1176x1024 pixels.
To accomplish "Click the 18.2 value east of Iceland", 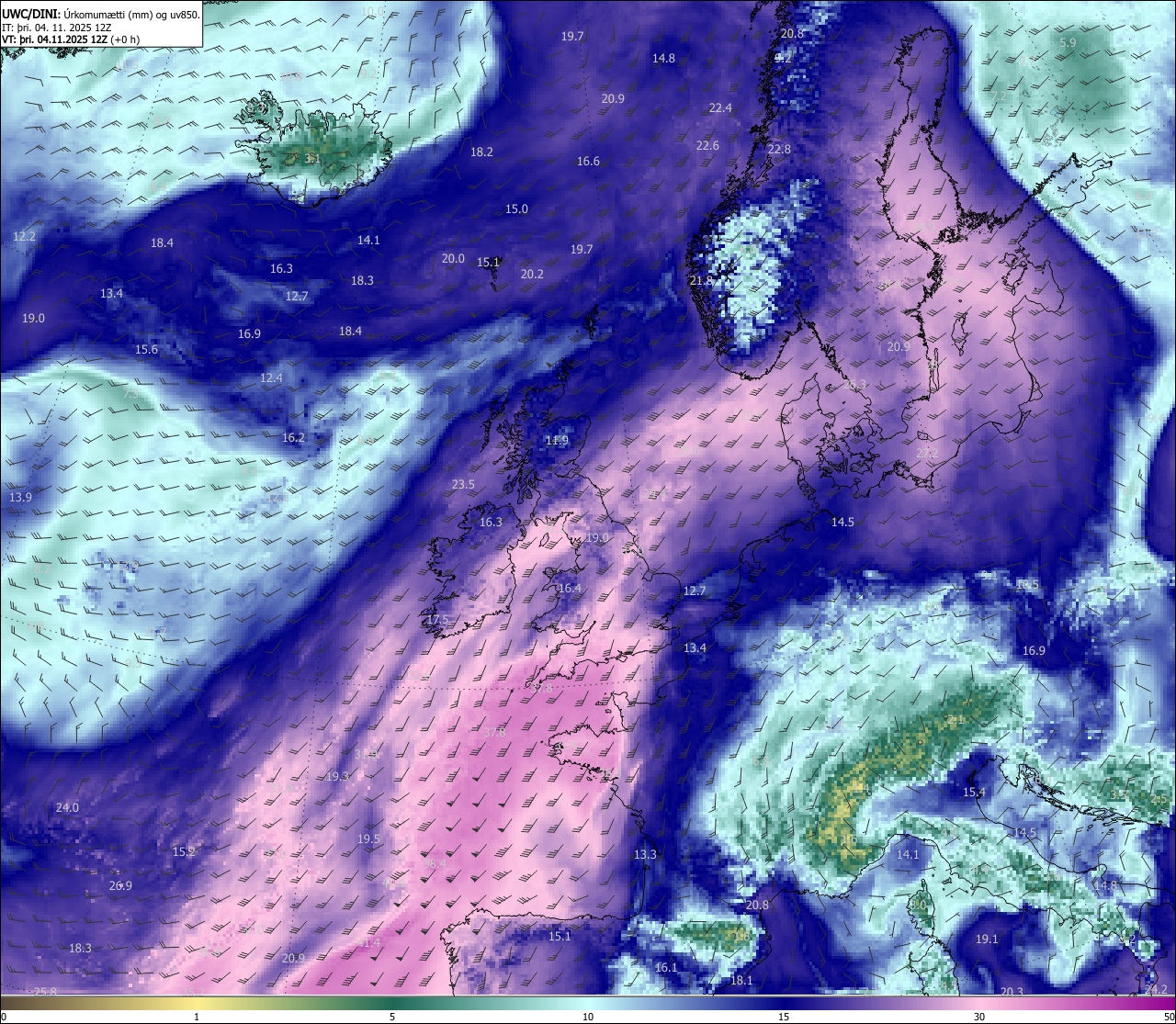I will pyautogui.click(x=481, y=152).
